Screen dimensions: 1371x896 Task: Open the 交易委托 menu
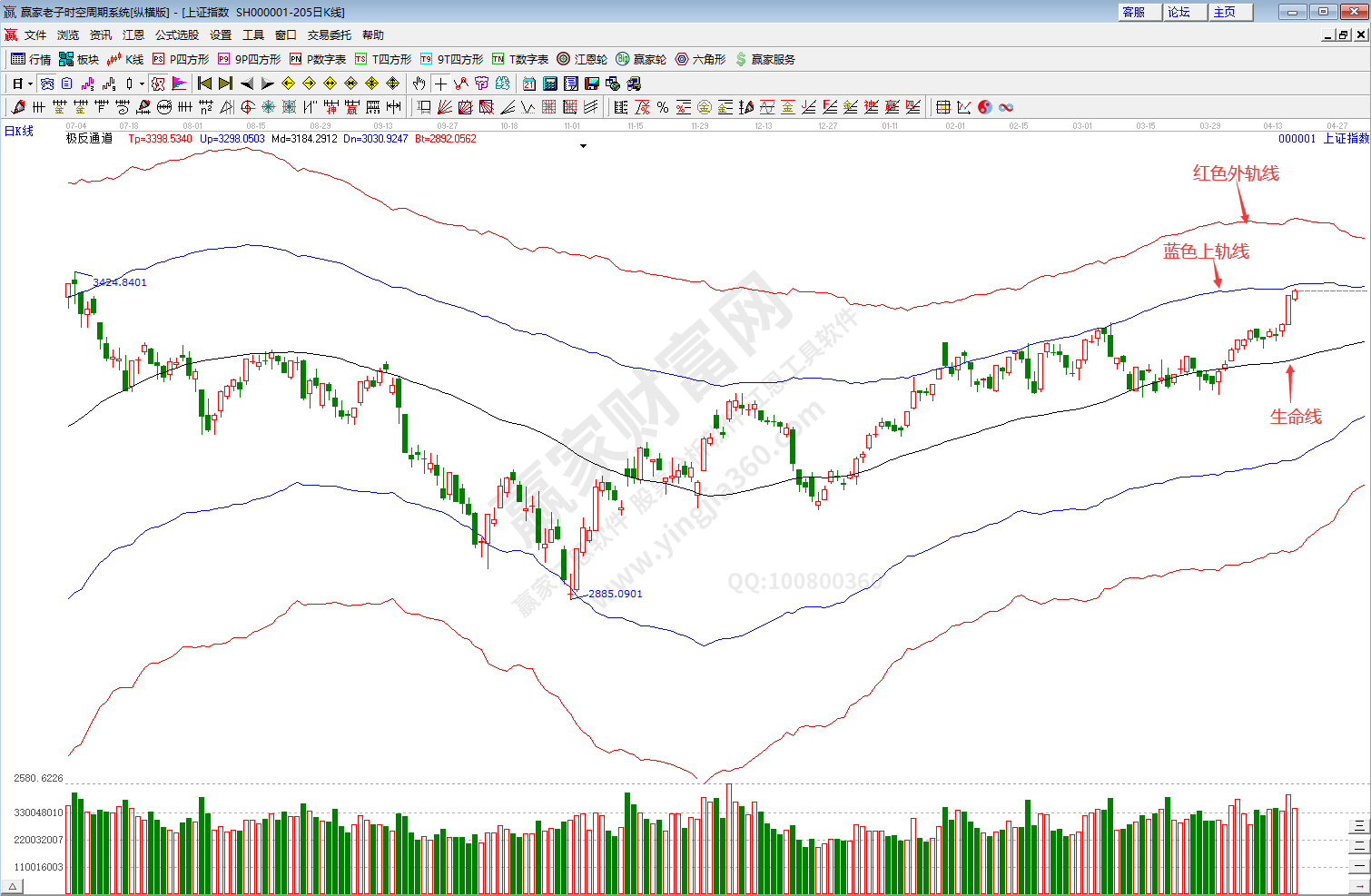pos(329,35)
